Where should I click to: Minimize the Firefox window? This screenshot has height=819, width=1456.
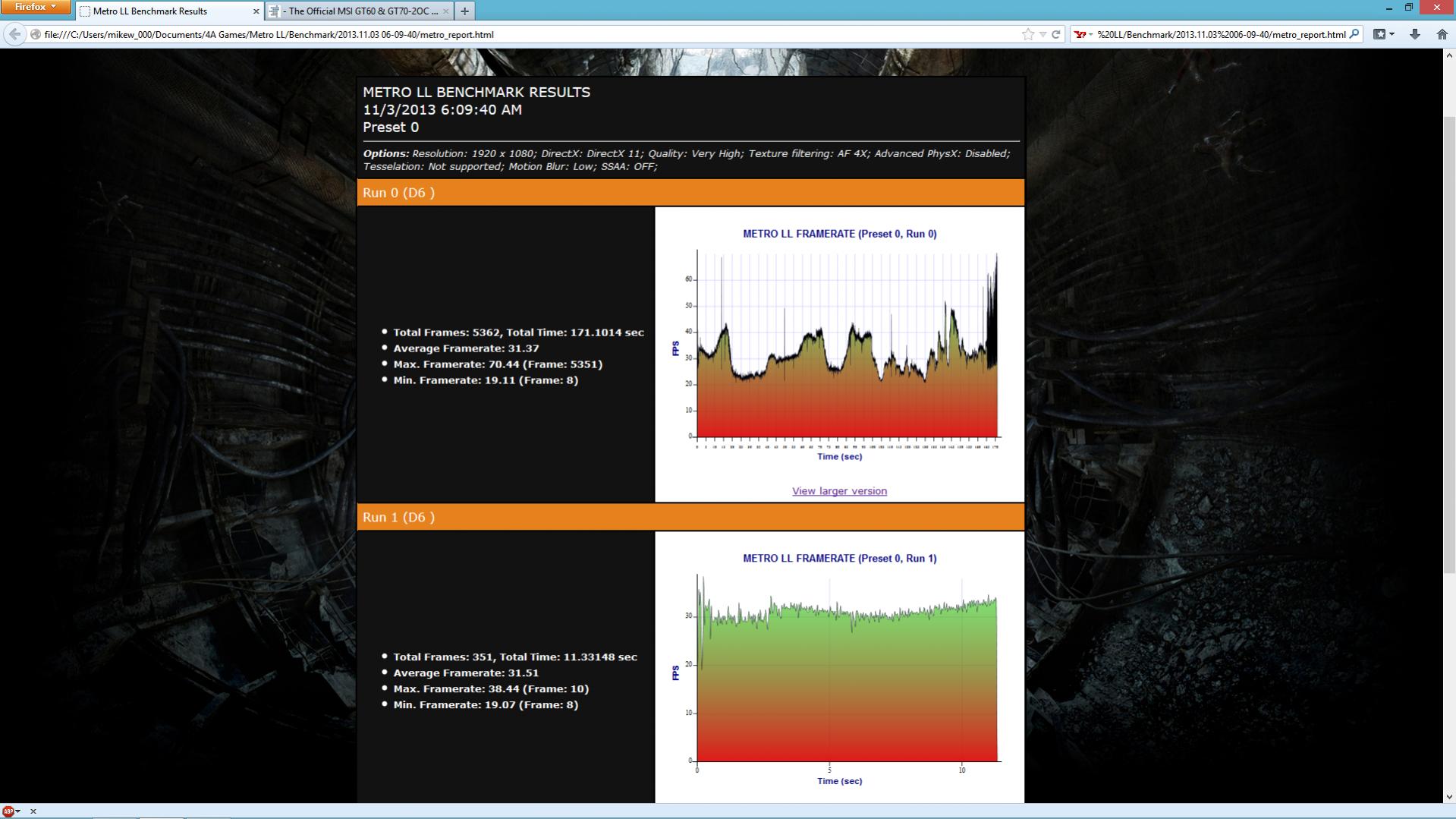click(1388, 8)
